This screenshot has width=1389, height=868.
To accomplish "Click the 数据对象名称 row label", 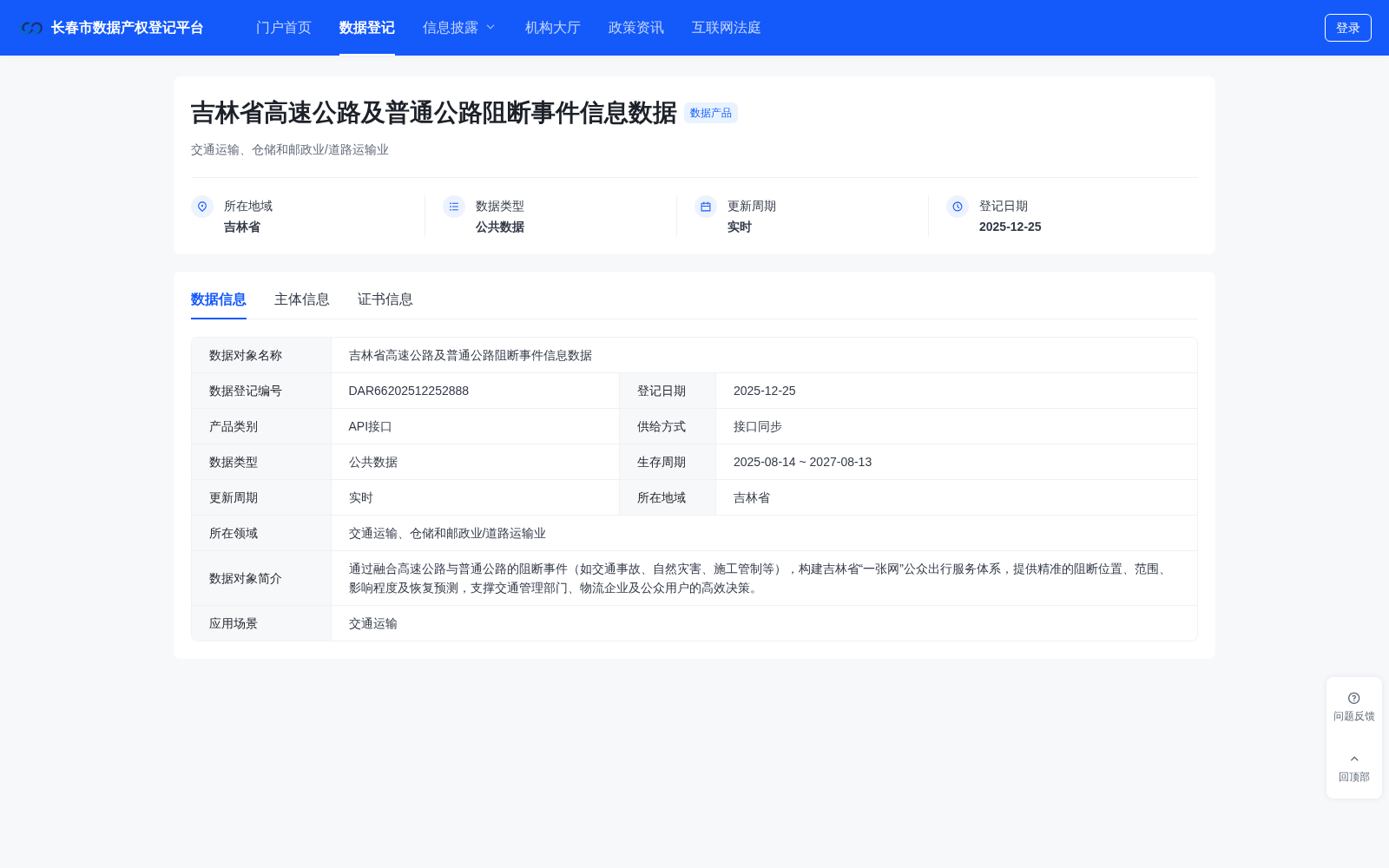I will [246, 355].
